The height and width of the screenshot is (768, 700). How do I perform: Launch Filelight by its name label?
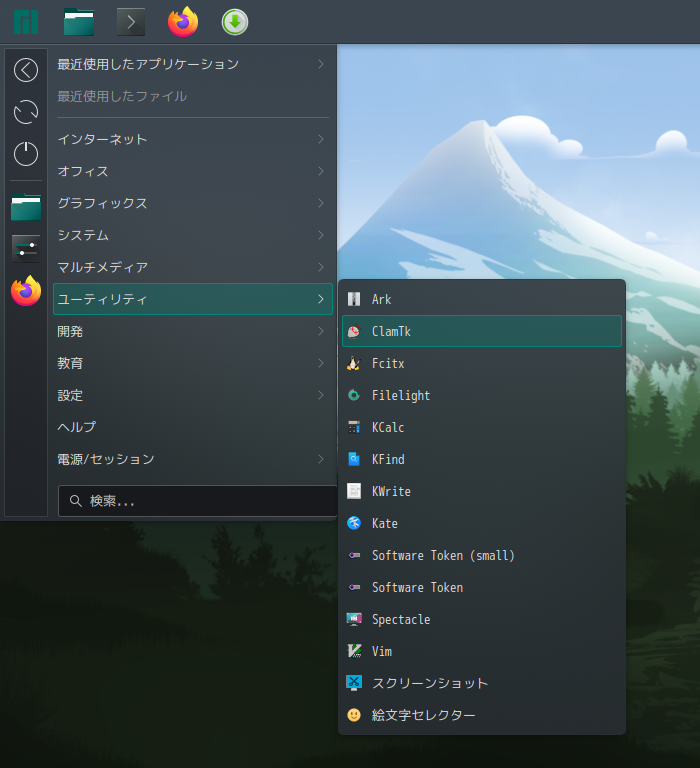point(401,395)
